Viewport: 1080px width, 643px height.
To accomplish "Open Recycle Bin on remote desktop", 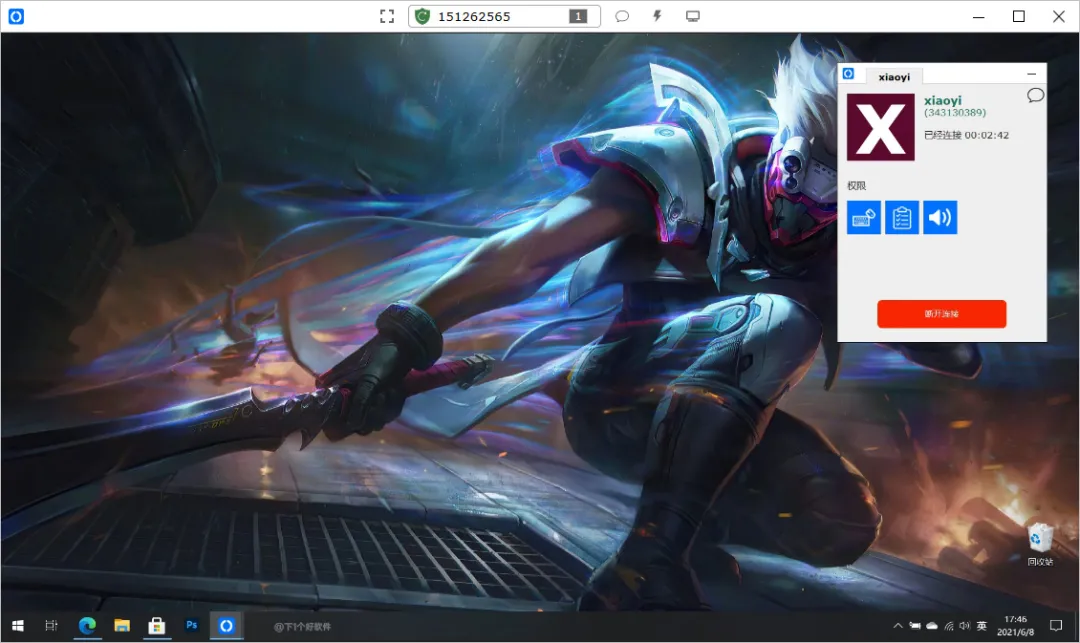I will point(1040,544).
